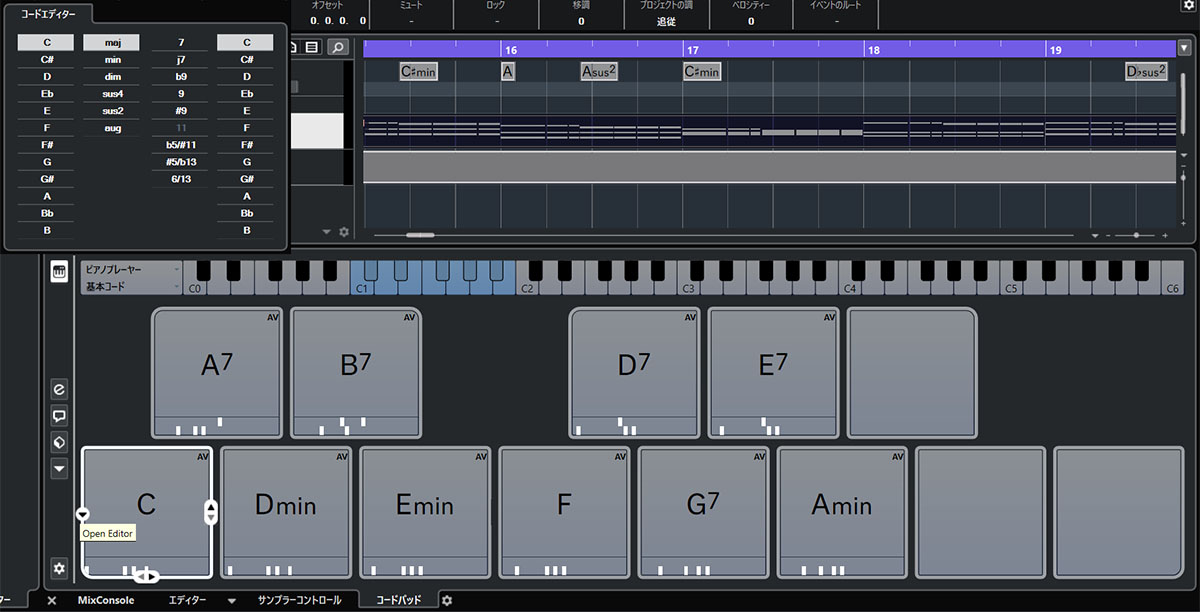Click the C3 key on the chord pads keyboard
The height and width of the screenshot is (612, 1200).
point(689,278)
